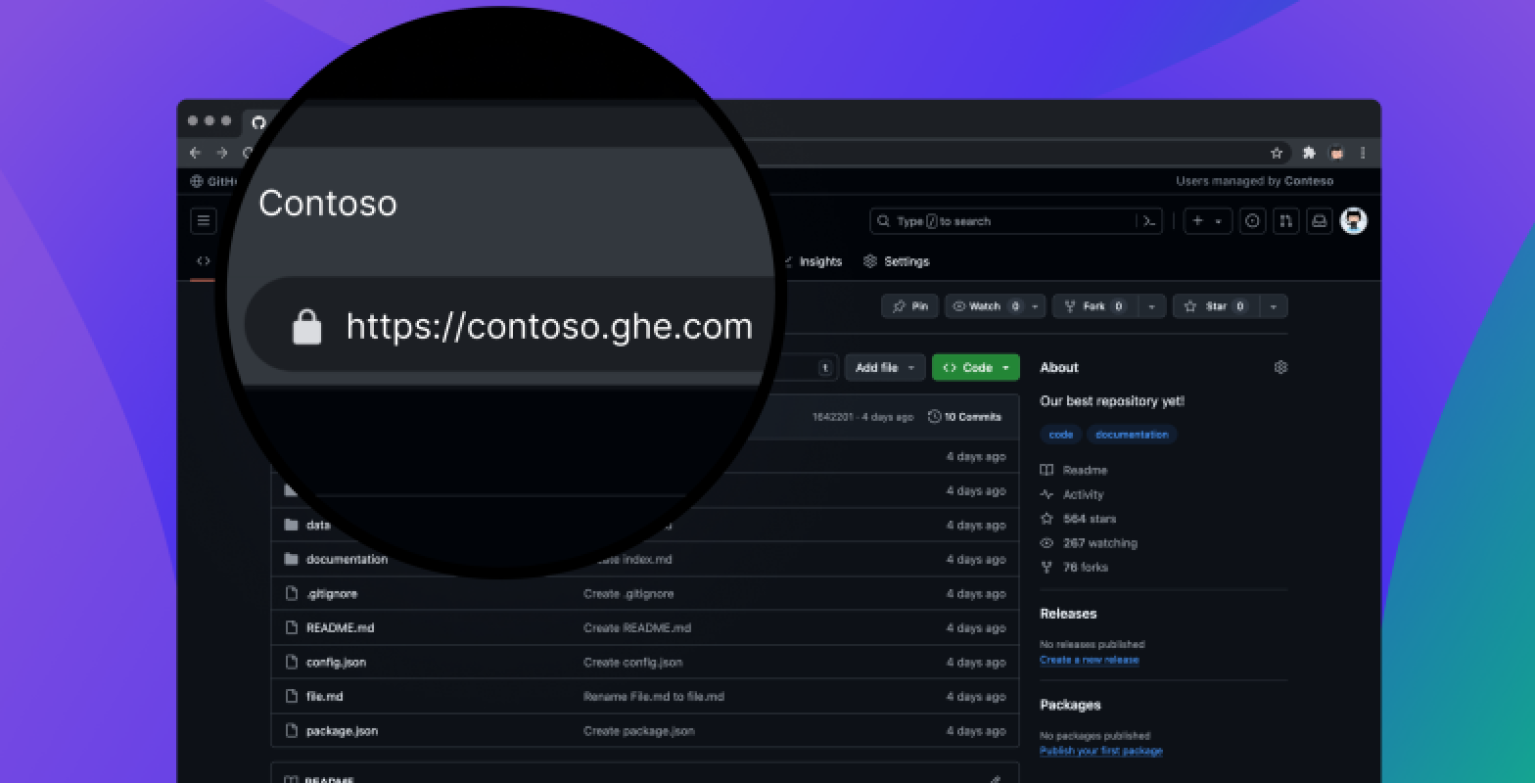Click the 564 stars label
This screenshot has width=1535, height=783.
point(1090,519)
